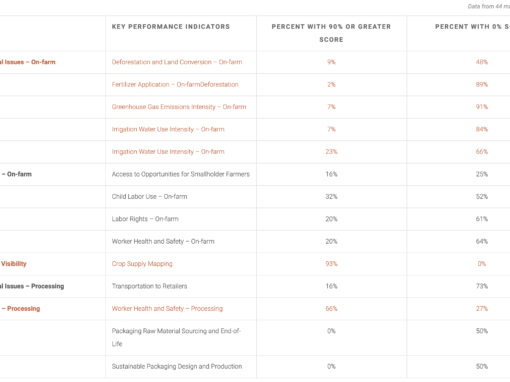Viewport: 510px width, 382px height.
Task: Click the Key Performance Indicators column header
Action: point(171,27)
